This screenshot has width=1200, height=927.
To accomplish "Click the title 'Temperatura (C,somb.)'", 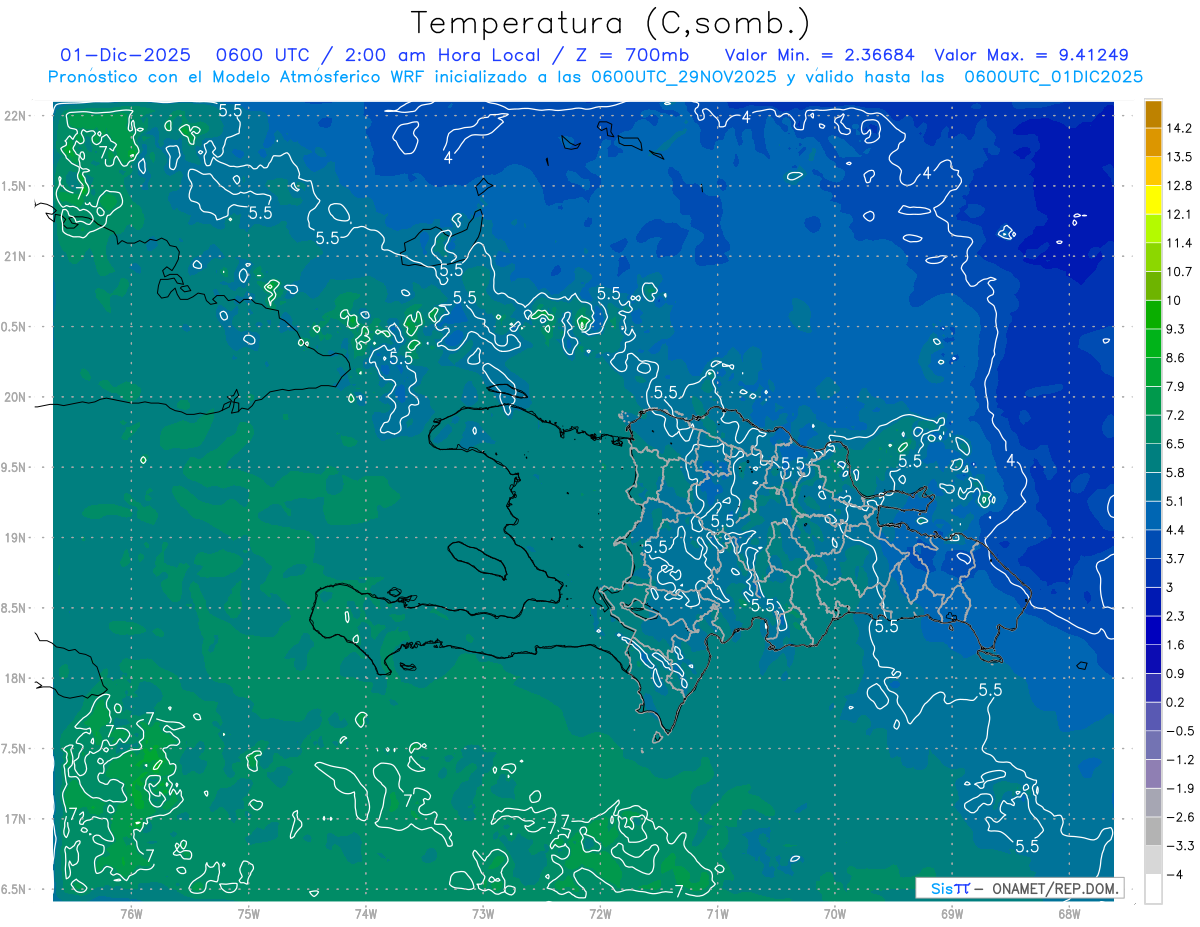I will pos(610,23).
